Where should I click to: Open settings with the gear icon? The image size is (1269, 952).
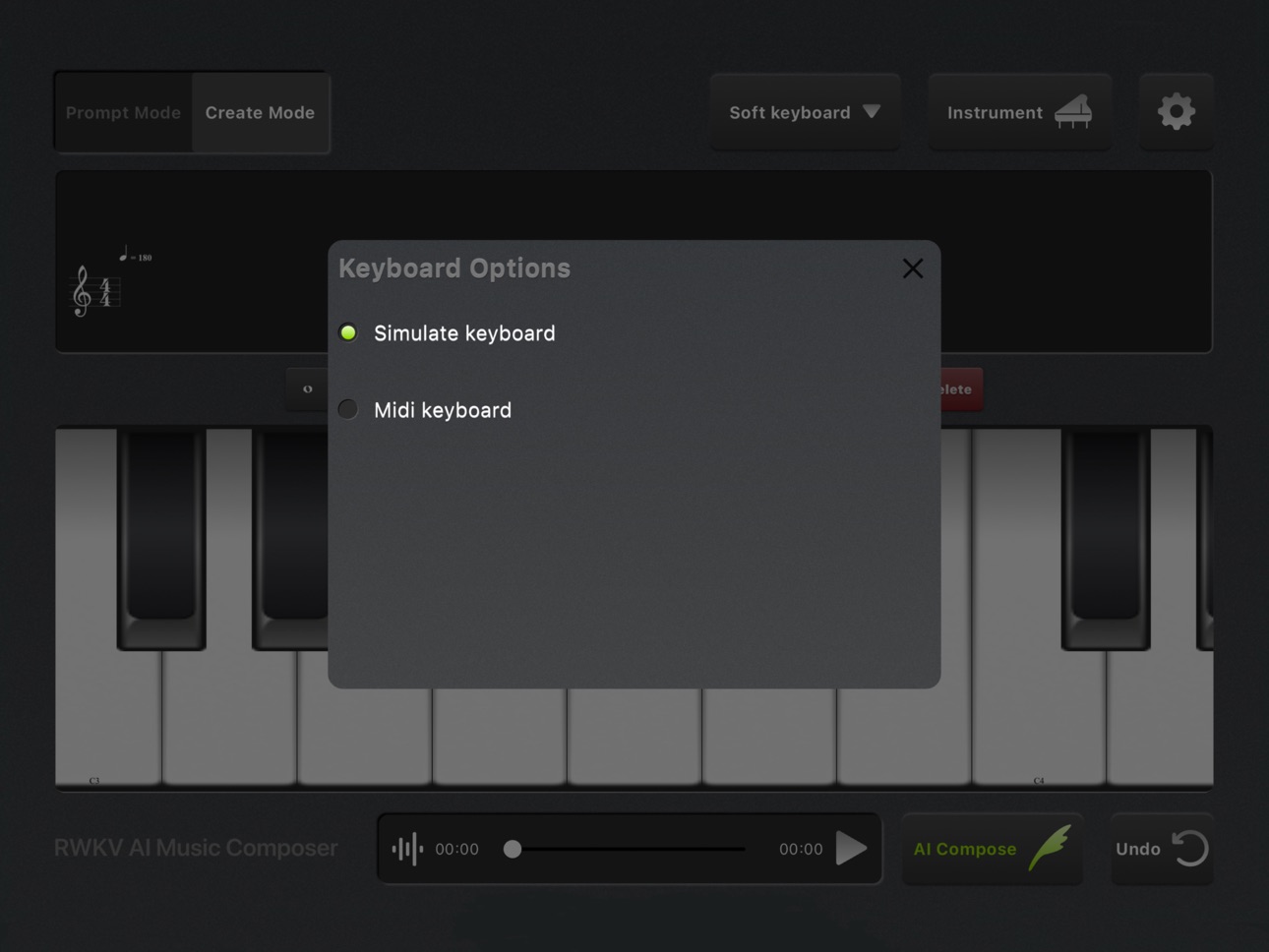click(1177, 112)
